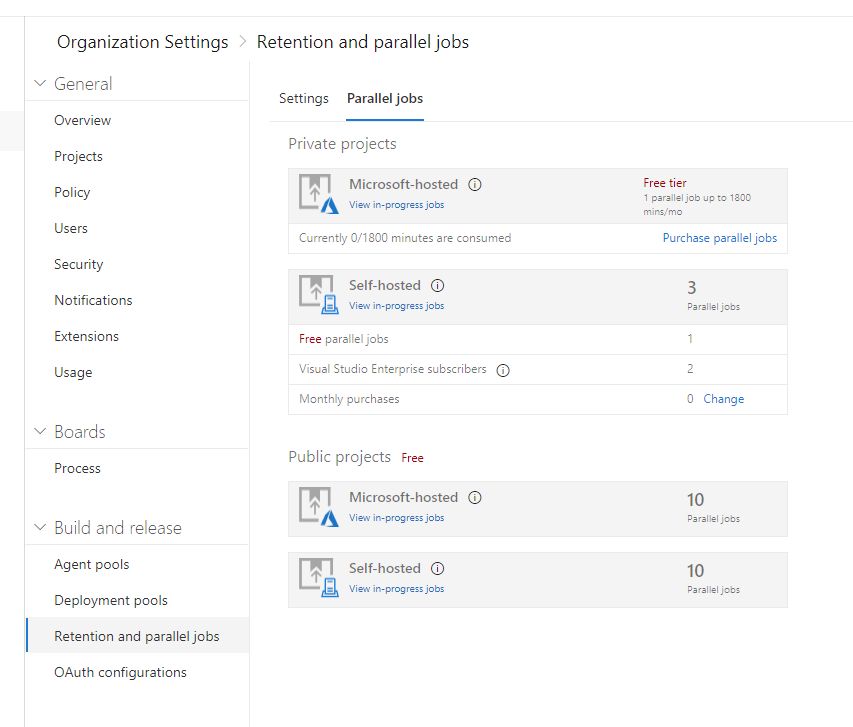The image size is (853, 727).
Task: Click info icon next to Visual Studio Enterprise subscribers
Action: pyautogui.click(x=503, y=370)
